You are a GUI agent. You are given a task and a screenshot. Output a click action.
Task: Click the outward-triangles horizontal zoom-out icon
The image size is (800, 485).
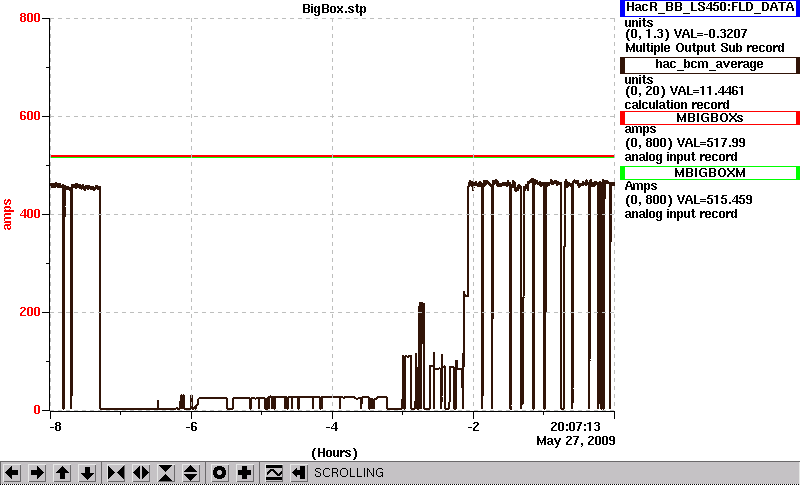click(x=141, y=473)
